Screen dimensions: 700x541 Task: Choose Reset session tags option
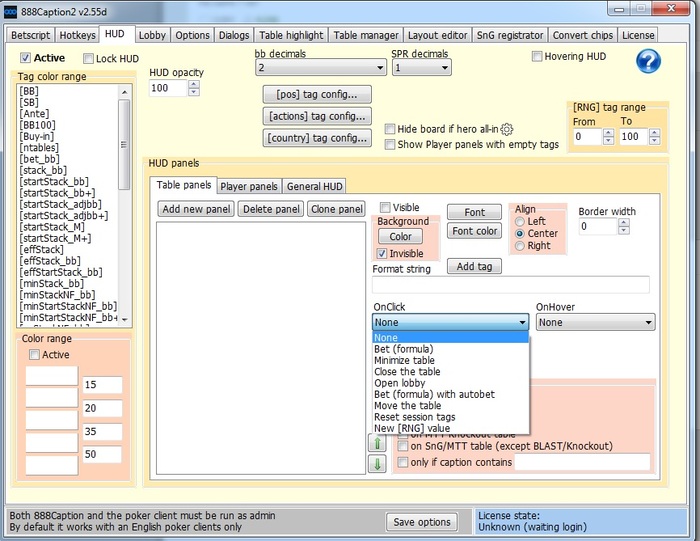click(450, 417)
